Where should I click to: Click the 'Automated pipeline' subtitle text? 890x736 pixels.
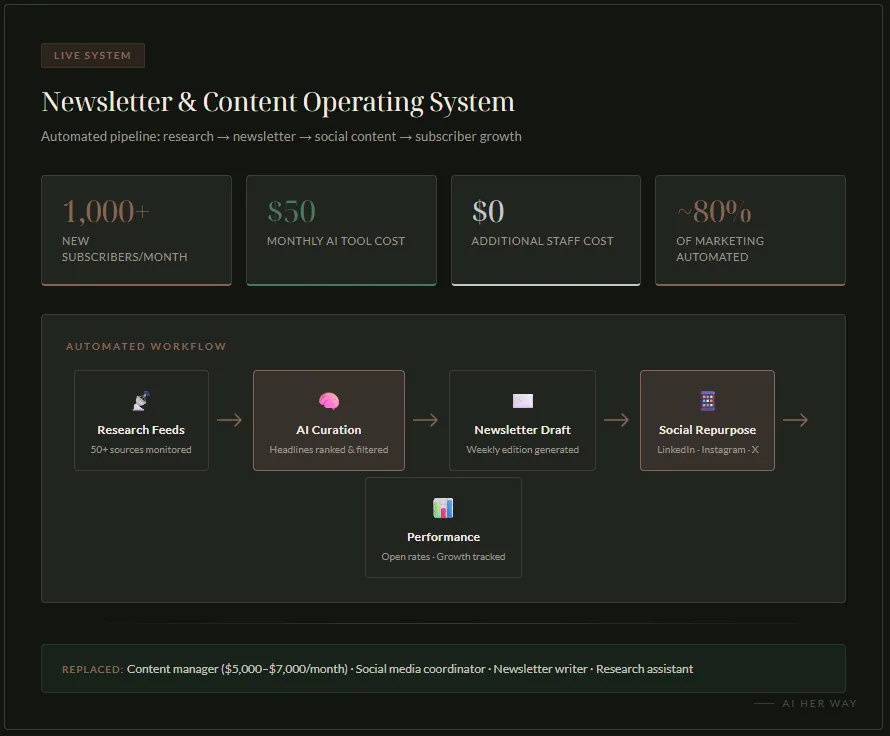coord(281,137)
